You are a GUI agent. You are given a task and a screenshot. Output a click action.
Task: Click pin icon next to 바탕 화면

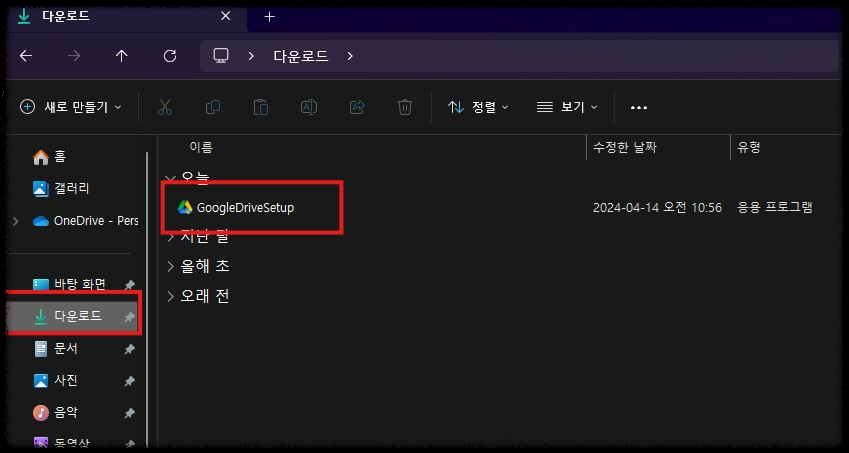click(129, 285)
